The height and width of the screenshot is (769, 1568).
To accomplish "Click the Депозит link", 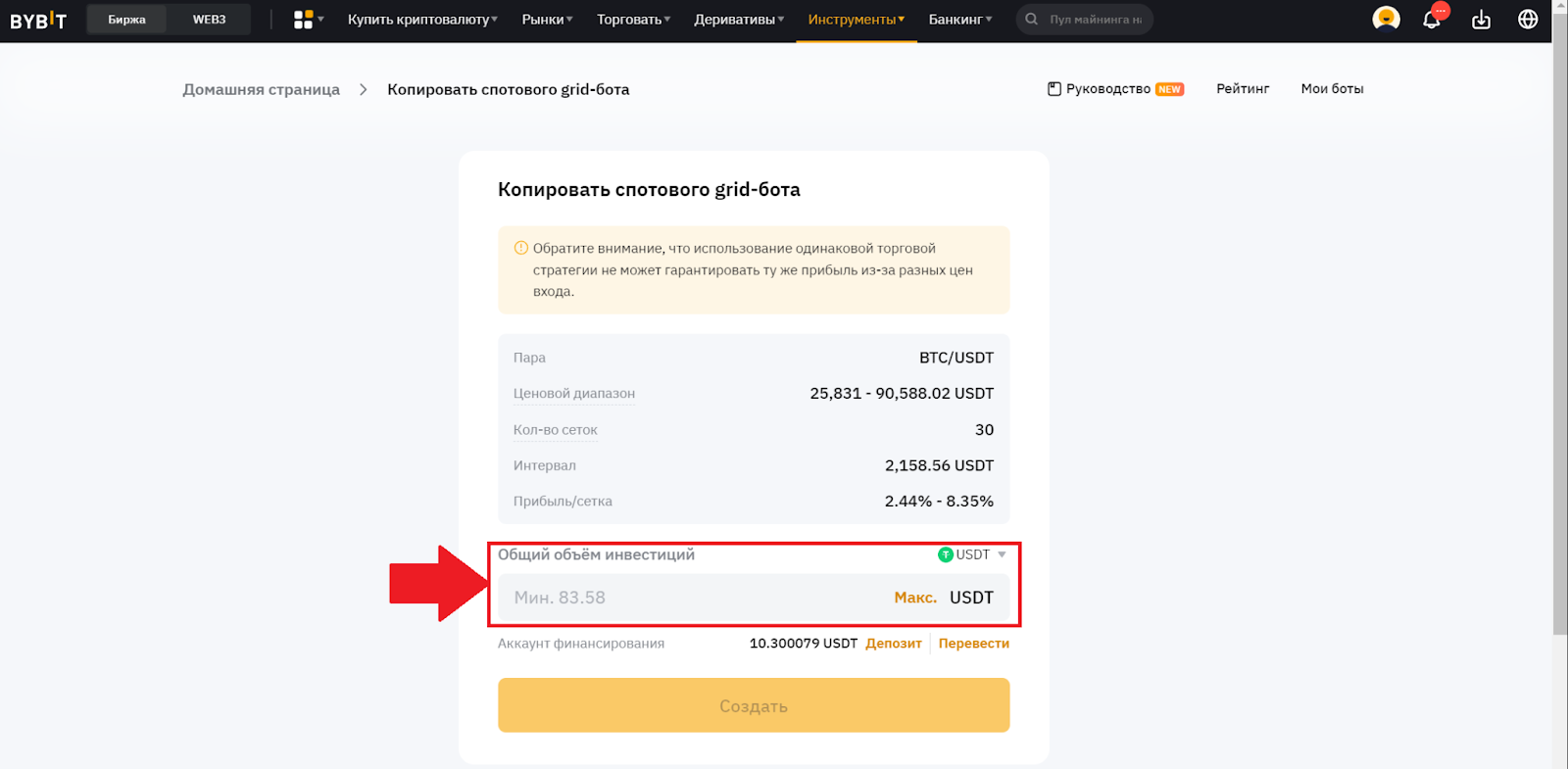I will (x=894, y=644).
